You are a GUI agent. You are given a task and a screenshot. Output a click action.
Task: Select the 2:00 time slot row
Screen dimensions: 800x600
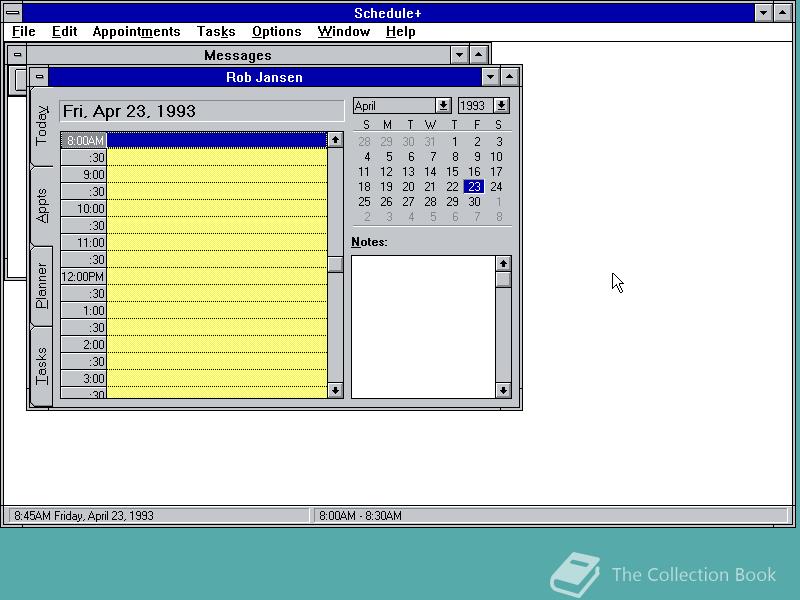coord(194,344)
